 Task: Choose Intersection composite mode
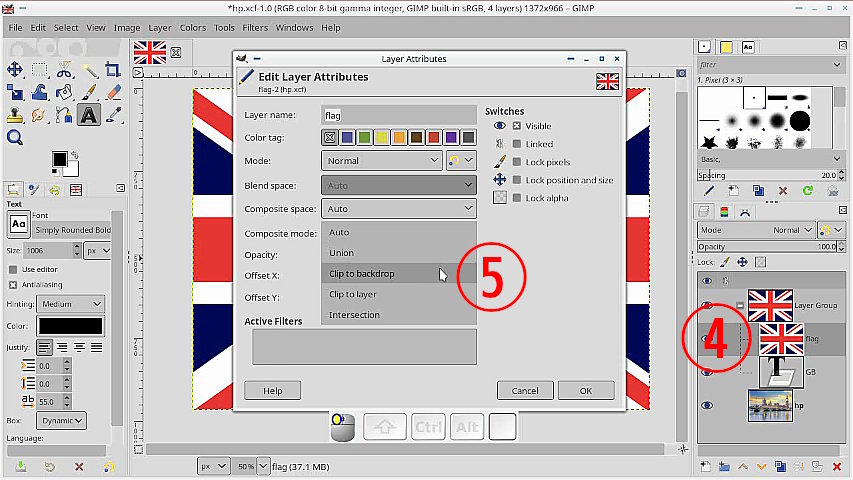click(x=399, y=315)
